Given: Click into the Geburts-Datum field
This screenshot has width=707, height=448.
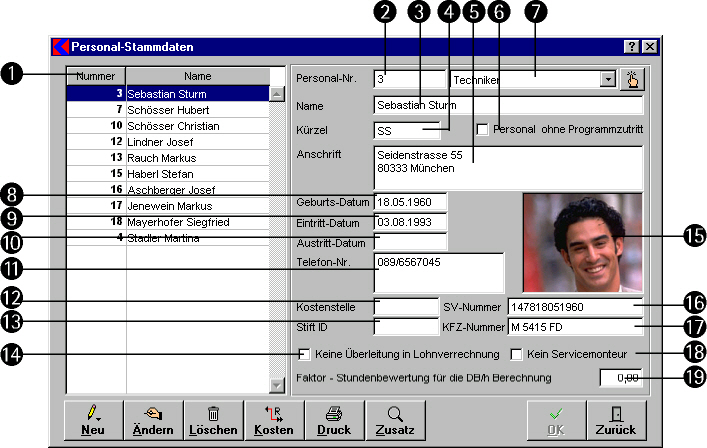Looking at the screenshot, I should coord(410,202).
